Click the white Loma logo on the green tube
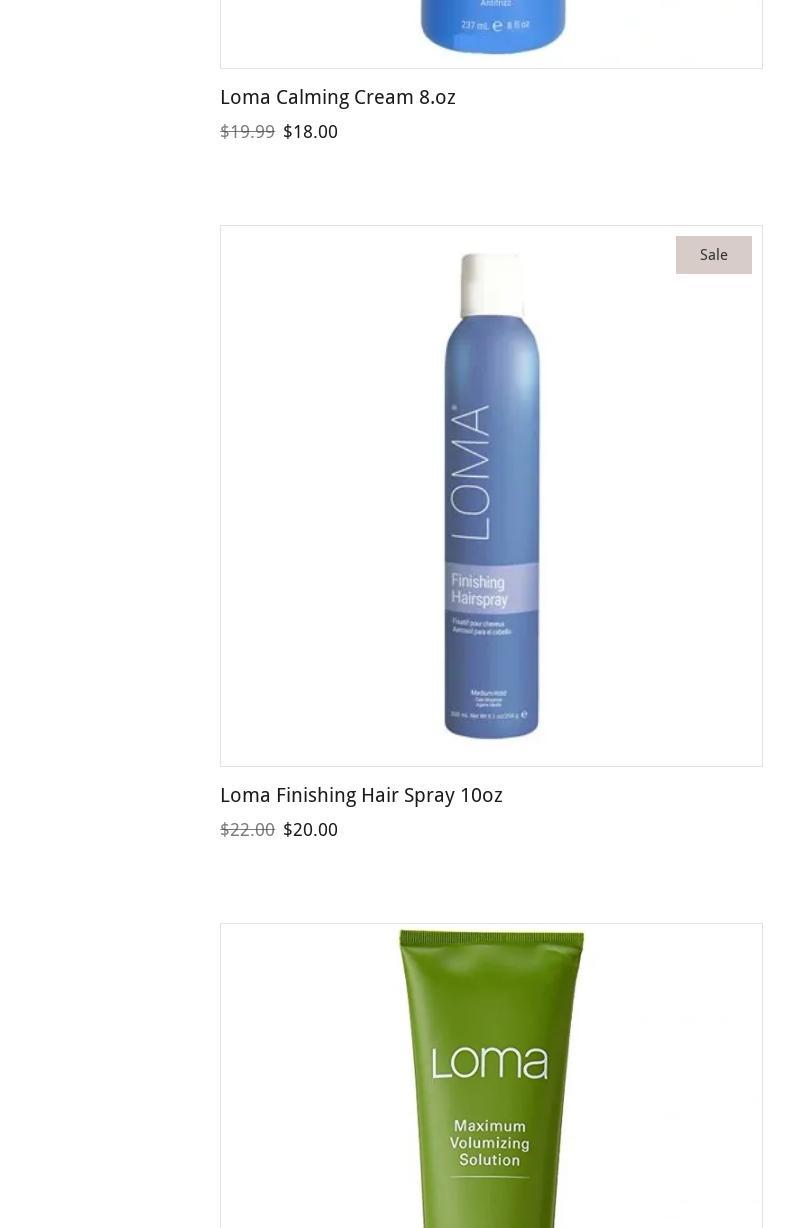This screenshot has height=1228, width=785. [490, 1061]
